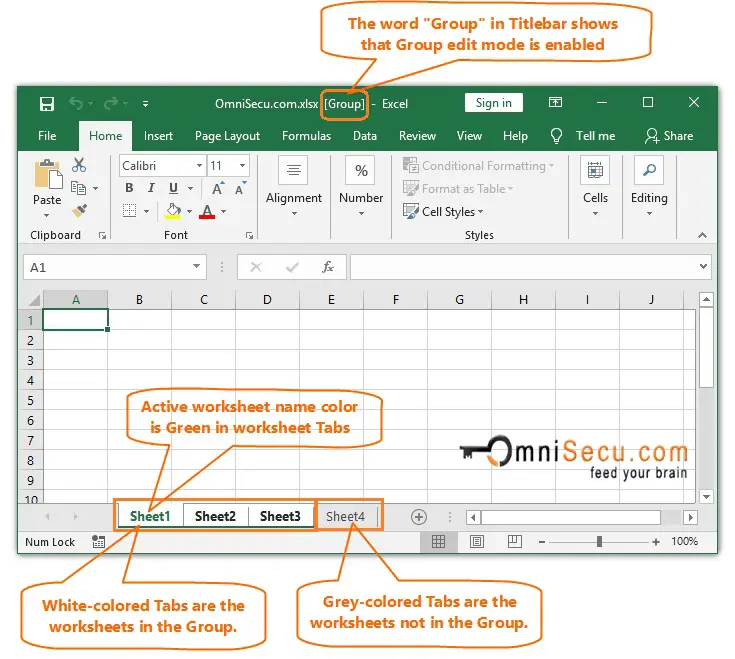Open the Copy dropdown arrow
The image size is (735, 659).
(x=96, y=188)
